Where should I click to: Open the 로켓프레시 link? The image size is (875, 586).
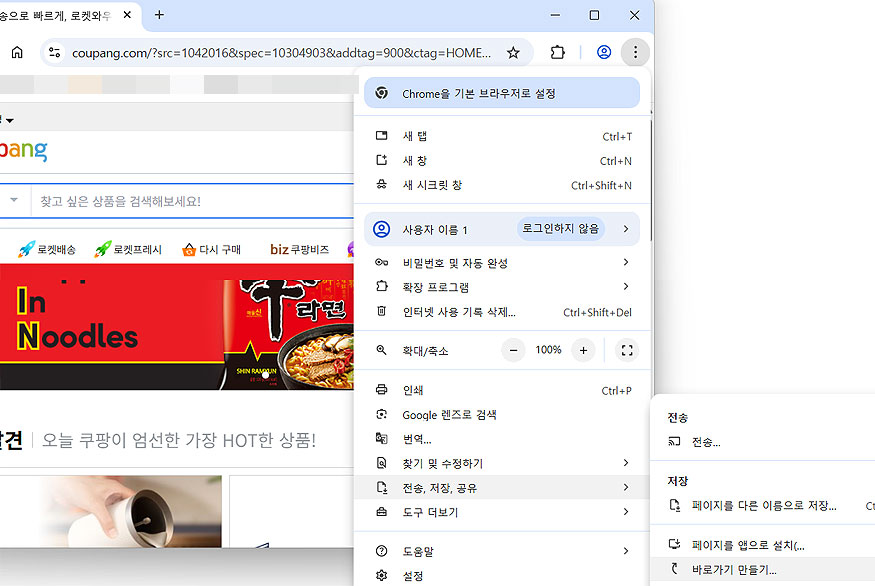click(128, 249)
